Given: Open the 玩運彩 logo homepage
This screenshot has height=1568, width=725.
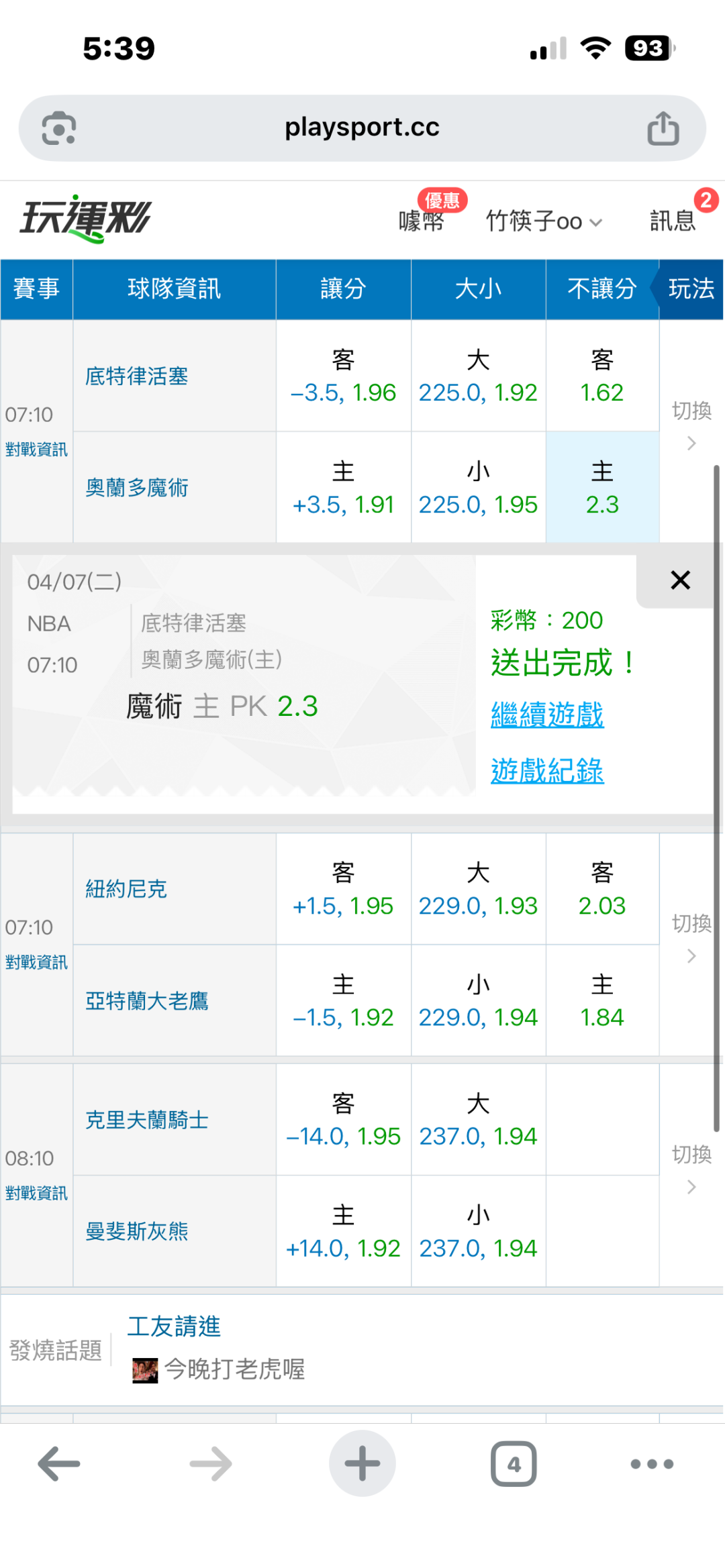Looking at the screenshot, I should click(85, 219).
